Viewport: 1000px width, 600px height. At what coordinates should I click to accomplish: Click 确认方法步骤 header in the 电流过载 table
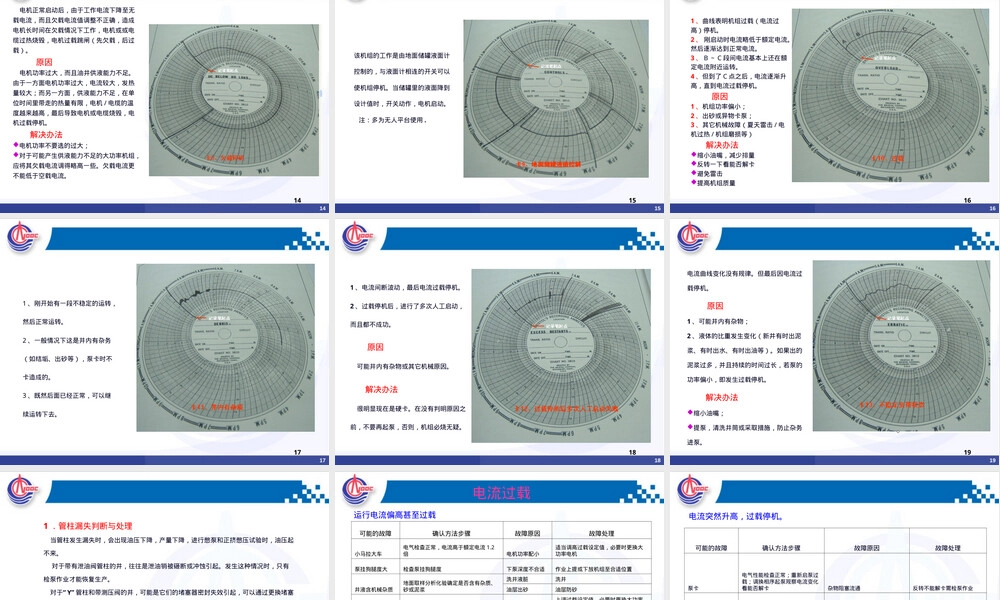coord(451,533)
